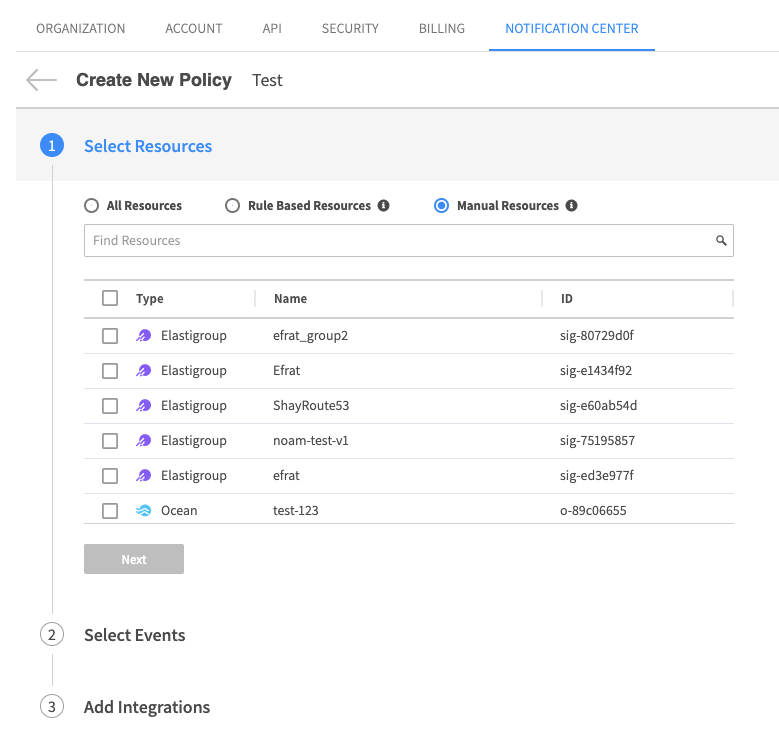This screenshot has height=744, width=779.
Task: Click the Elastigroup icon in ShayRoute53 row
Action: (x=144, y=406)
